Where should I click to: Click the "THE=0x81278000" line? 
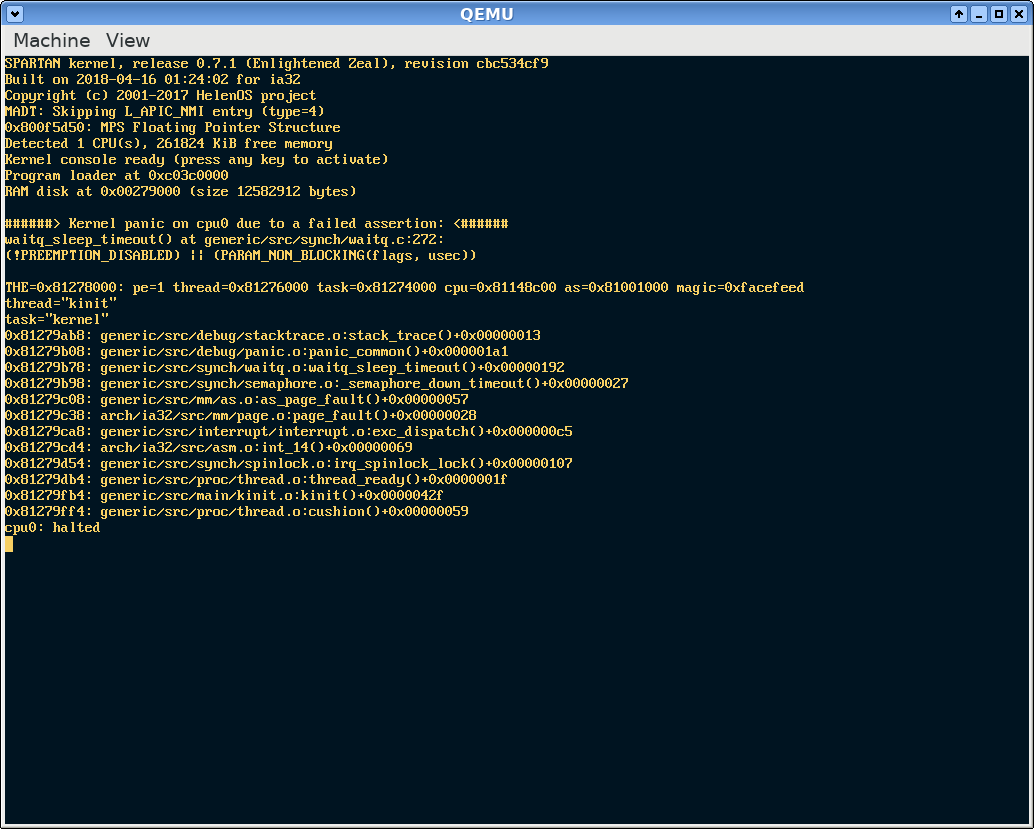click(x=404, y=288)
